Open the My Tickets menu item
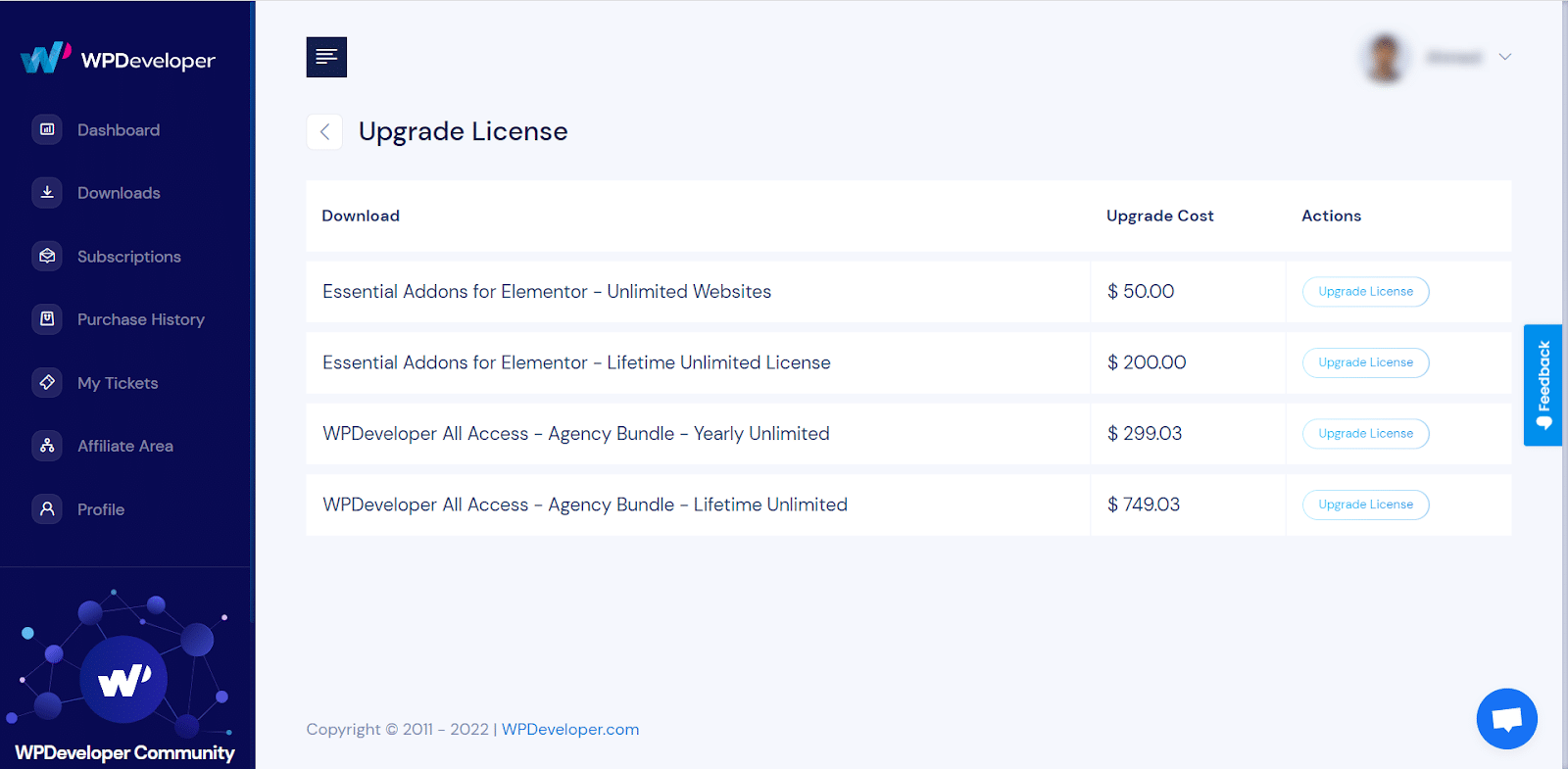The height and width of the screenshot is (769, 1568). tap(118, 383)
